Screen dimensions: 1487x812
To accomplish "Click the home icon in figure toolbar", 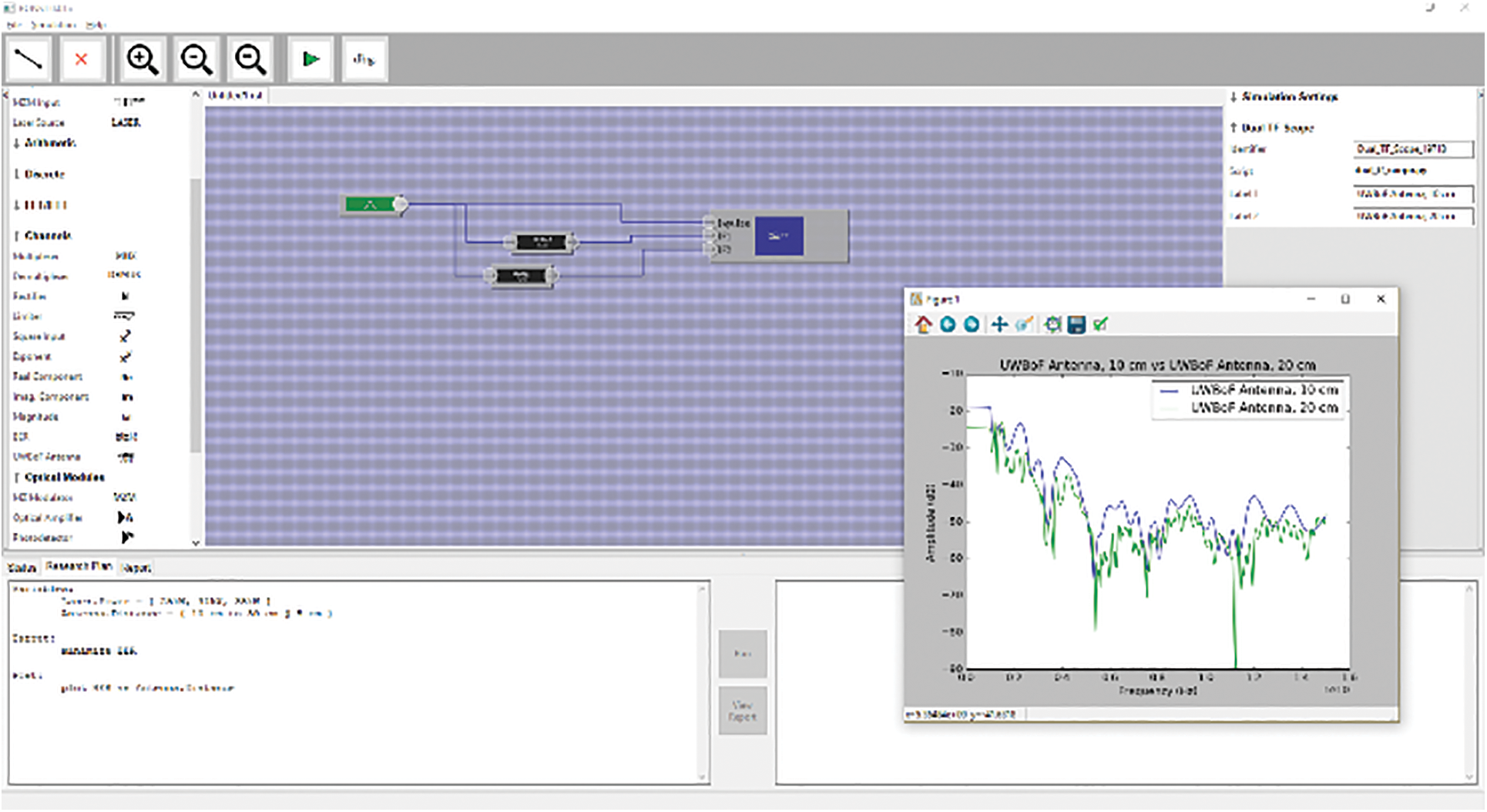I will pos(923,324).
